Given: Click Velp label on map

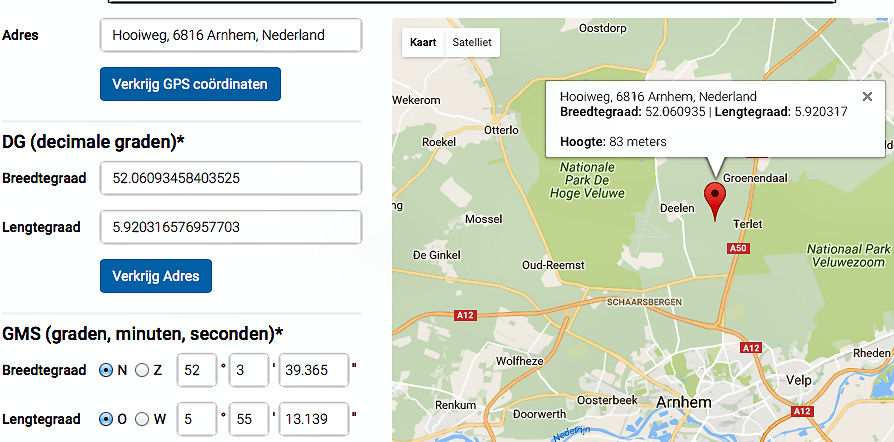Looking at the screenshot, I should [799, 380].
